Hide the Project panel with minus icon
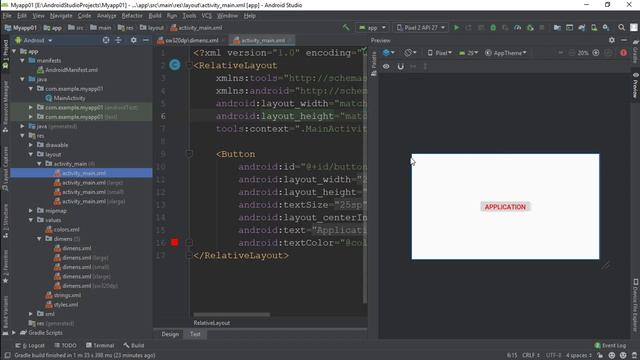 click(x=146, y=40)
